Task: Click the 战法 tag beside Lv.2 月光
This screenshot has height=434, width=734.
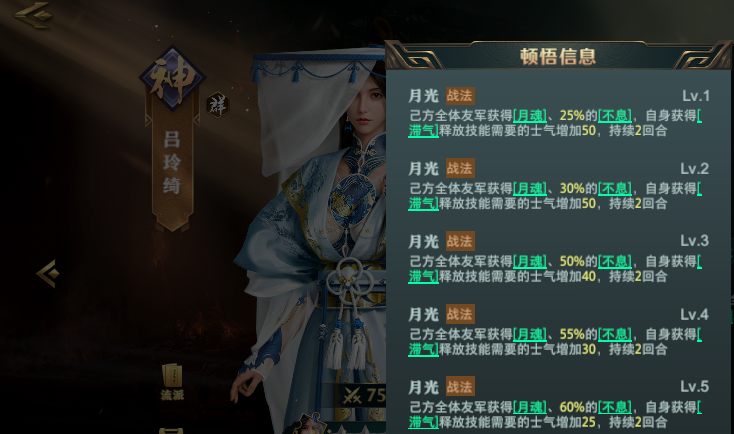Action: tap(460, 169)
